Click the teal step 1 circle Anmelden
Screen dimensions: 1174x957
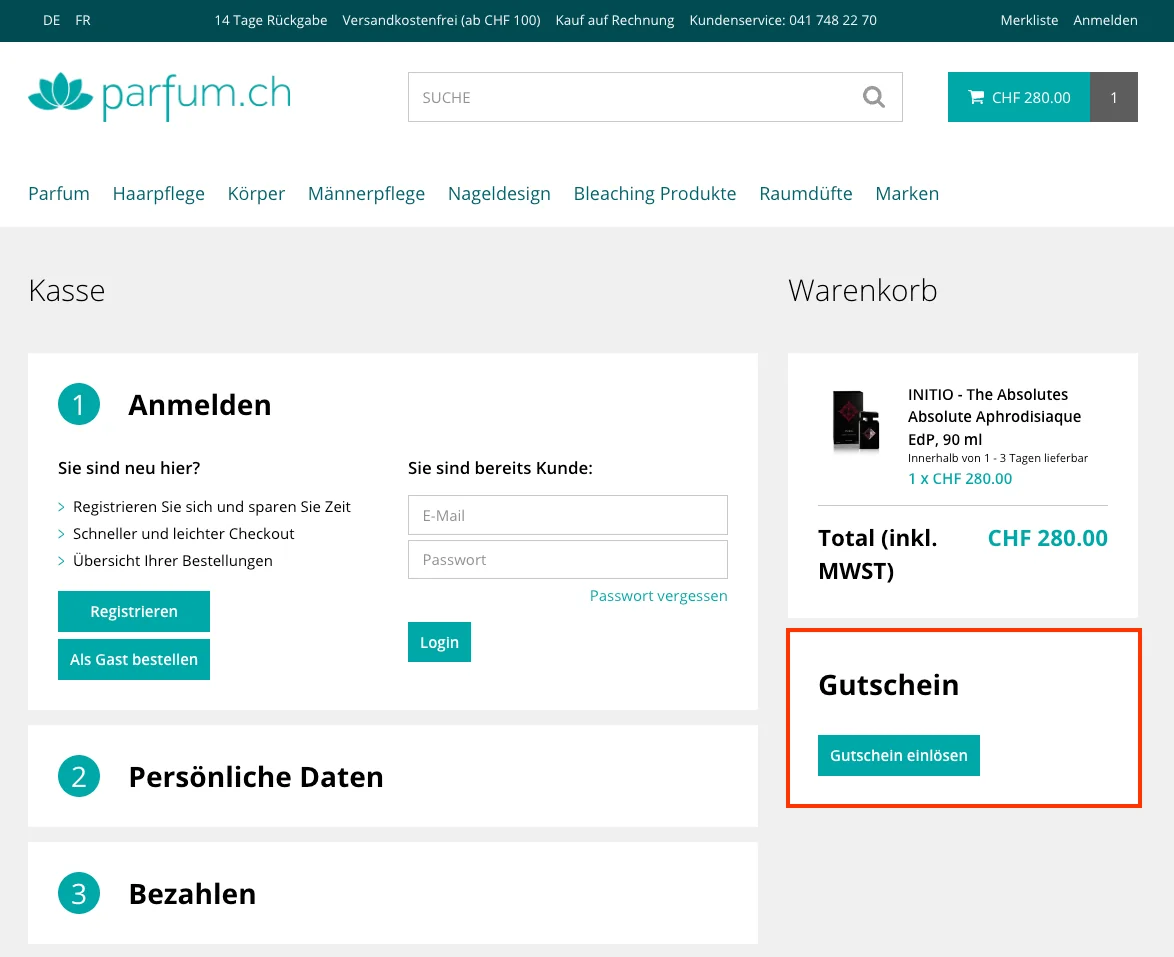pyautogui.click(x=79, y=404)
